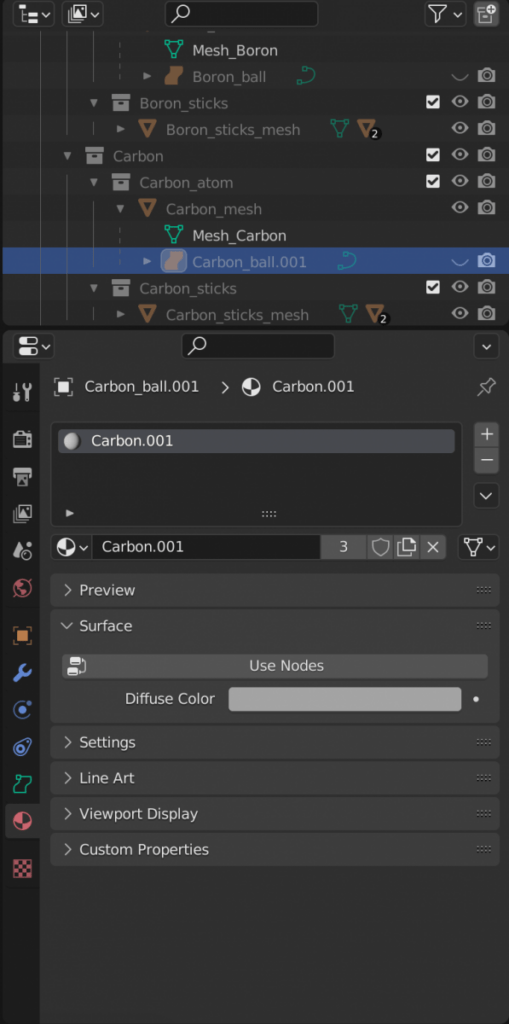Uncheck the Carbon collection checkbox
This screenshot has height=1024, width=509.
coord(433,155)
